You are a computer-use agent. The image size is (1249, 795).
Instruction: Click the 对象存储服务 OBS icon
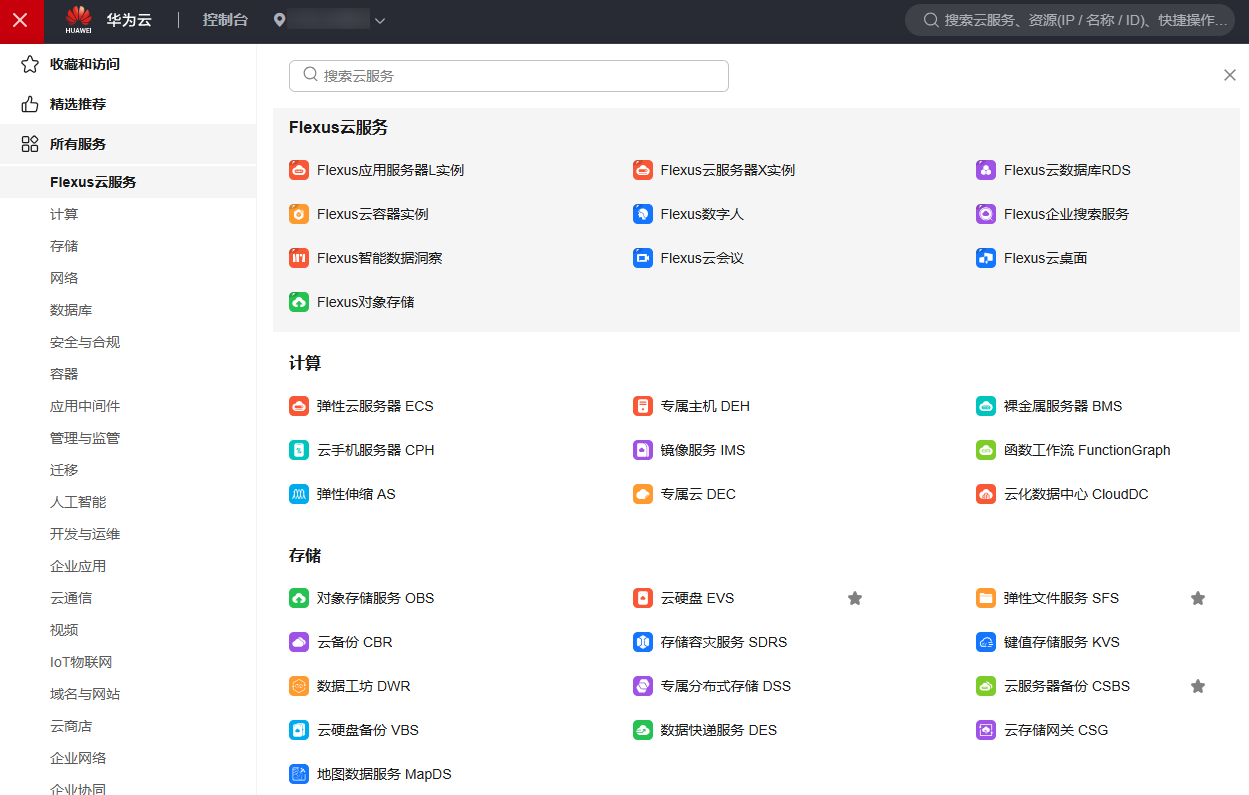pyautogui.click(x=299, y=598)
